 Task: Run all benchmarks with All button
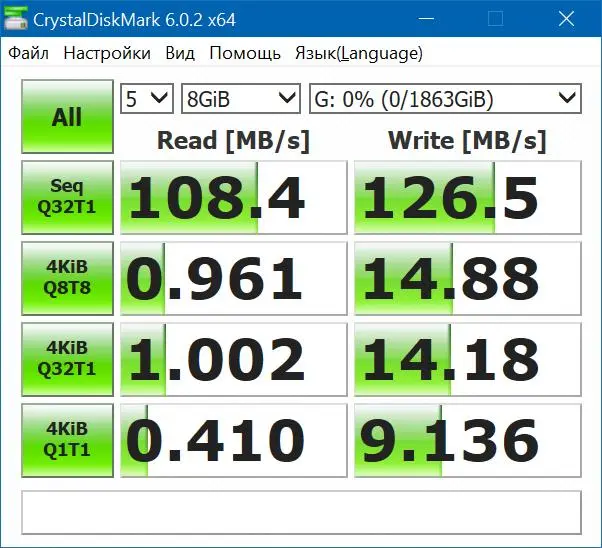click(68, 116)
